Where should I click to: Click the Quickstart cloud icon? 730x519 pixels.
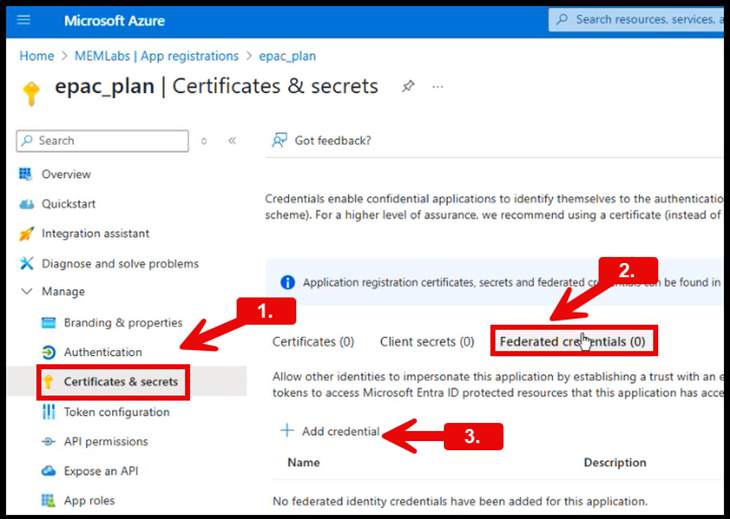(27, 204)
